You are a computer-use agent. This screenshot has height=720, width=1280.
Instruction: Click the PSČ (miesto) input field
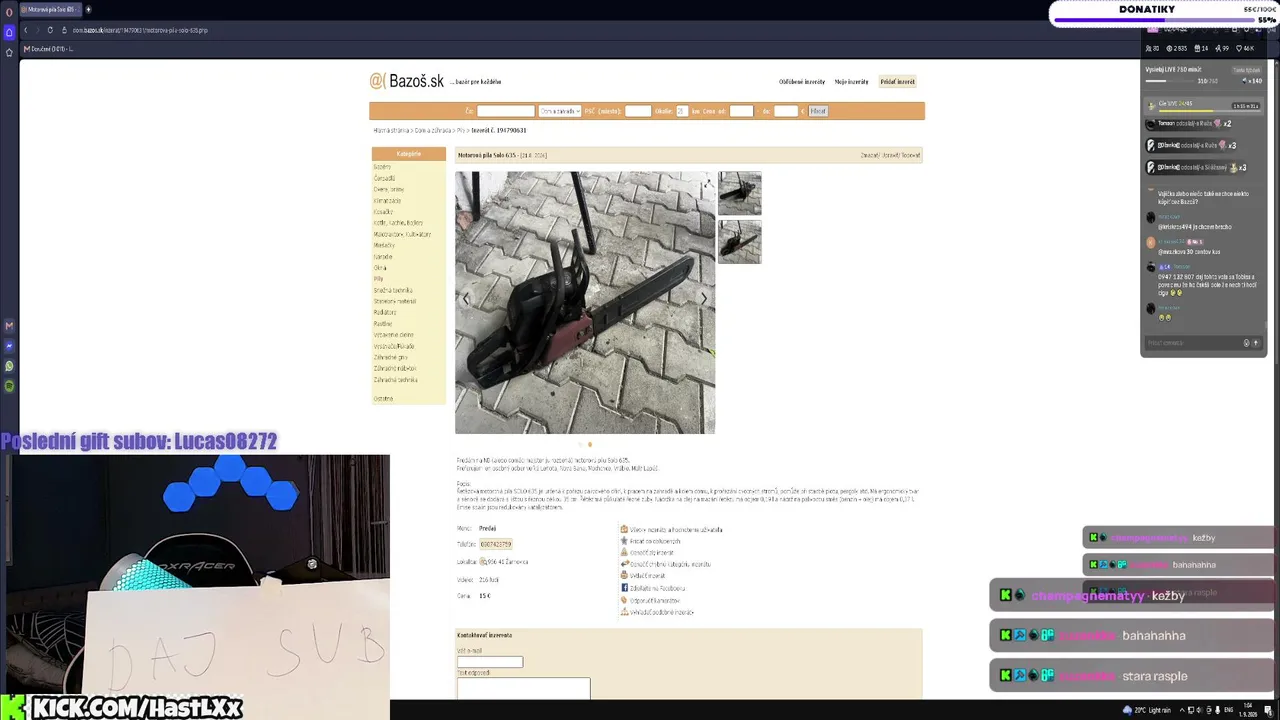[x=638, y=111]
